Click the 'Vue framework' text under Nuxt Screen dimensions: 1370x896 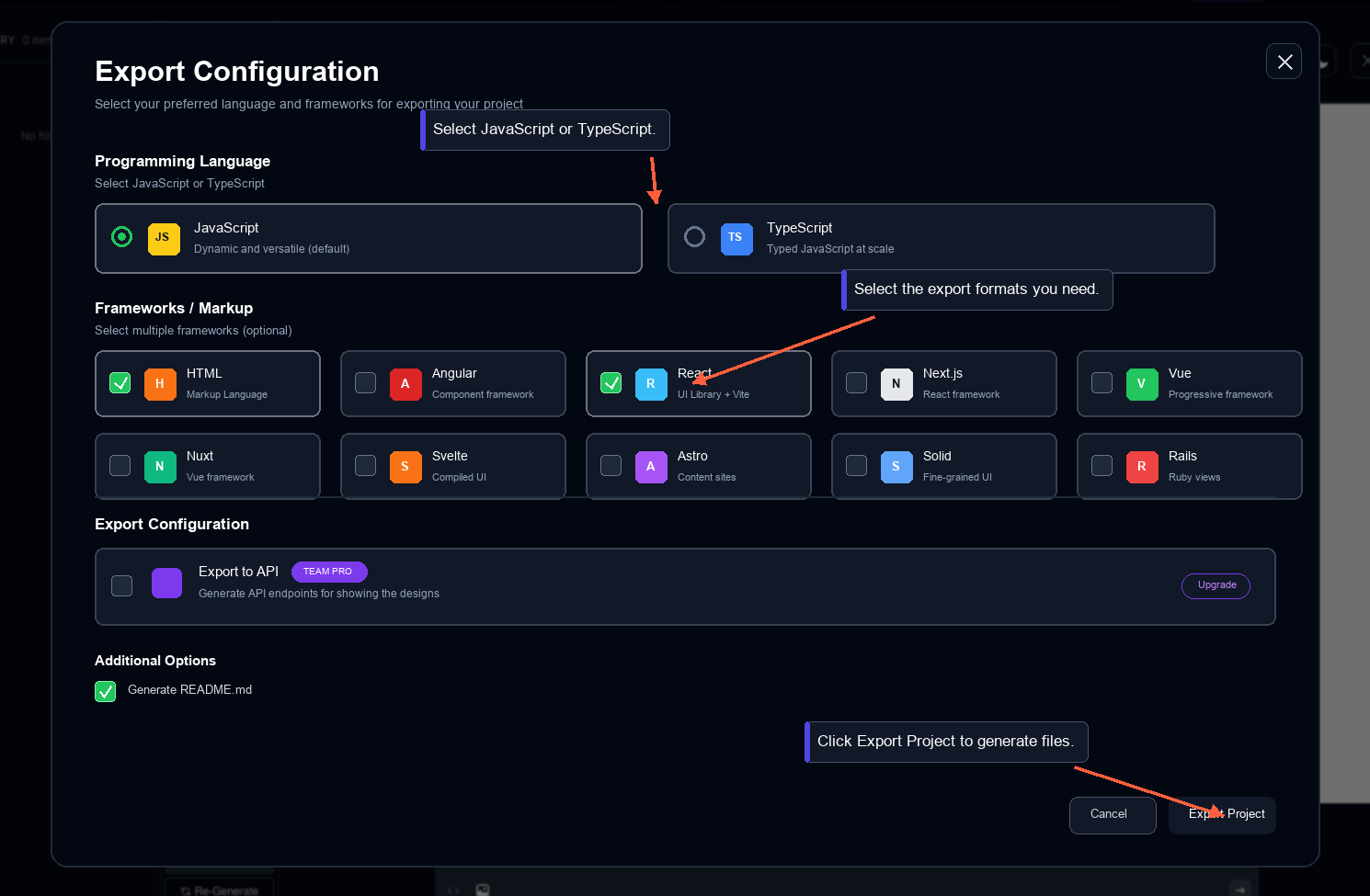coord(220,478)
